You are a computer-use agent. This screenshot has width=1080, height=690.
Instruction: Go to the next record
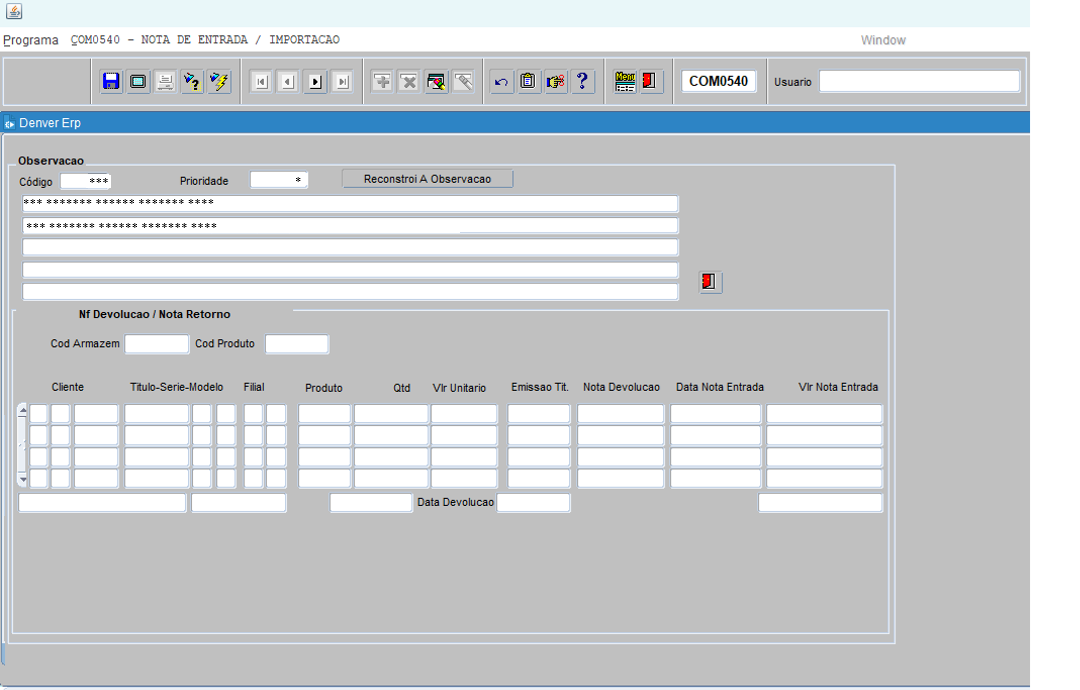(315, 82)
